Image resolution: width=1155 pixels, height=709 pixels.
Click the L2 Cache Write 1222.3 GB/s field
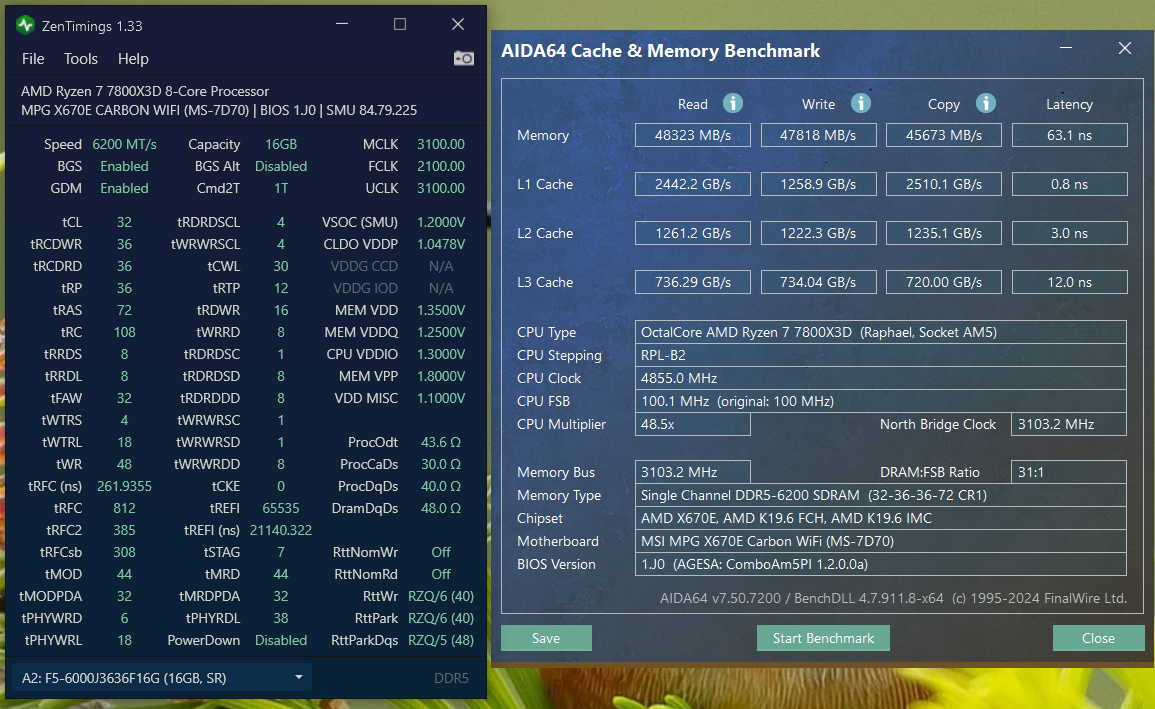(x=818, y=233)
